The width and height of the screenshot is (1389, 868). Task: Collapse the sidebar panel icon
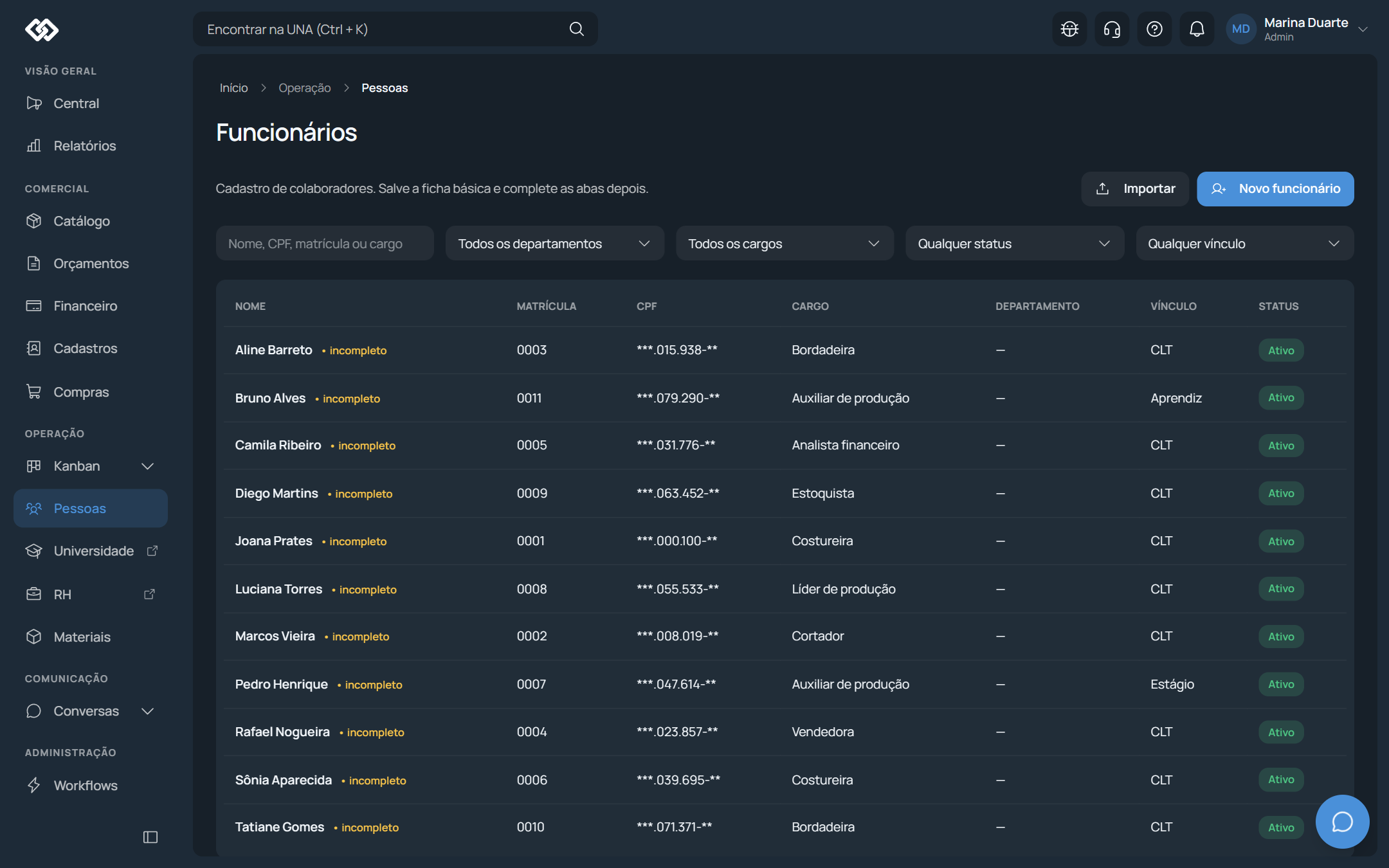pyautogui.click(x=150, y=836)
